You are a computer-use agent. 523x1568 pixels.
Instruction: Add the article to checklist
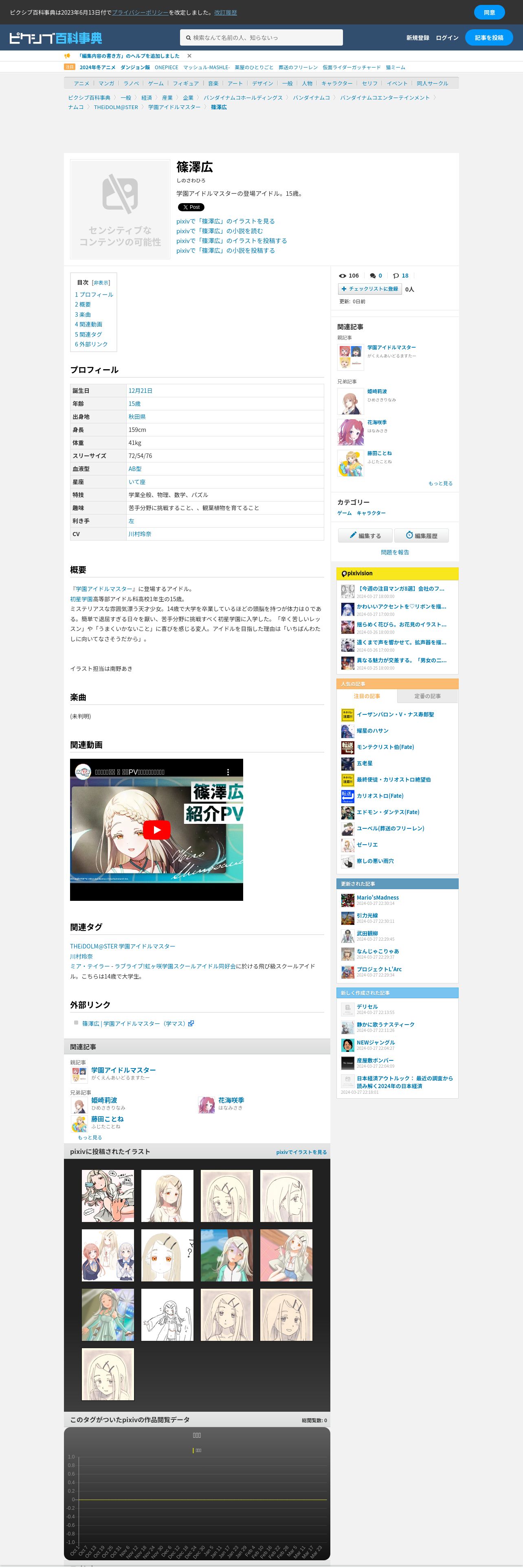coord(369,289)
